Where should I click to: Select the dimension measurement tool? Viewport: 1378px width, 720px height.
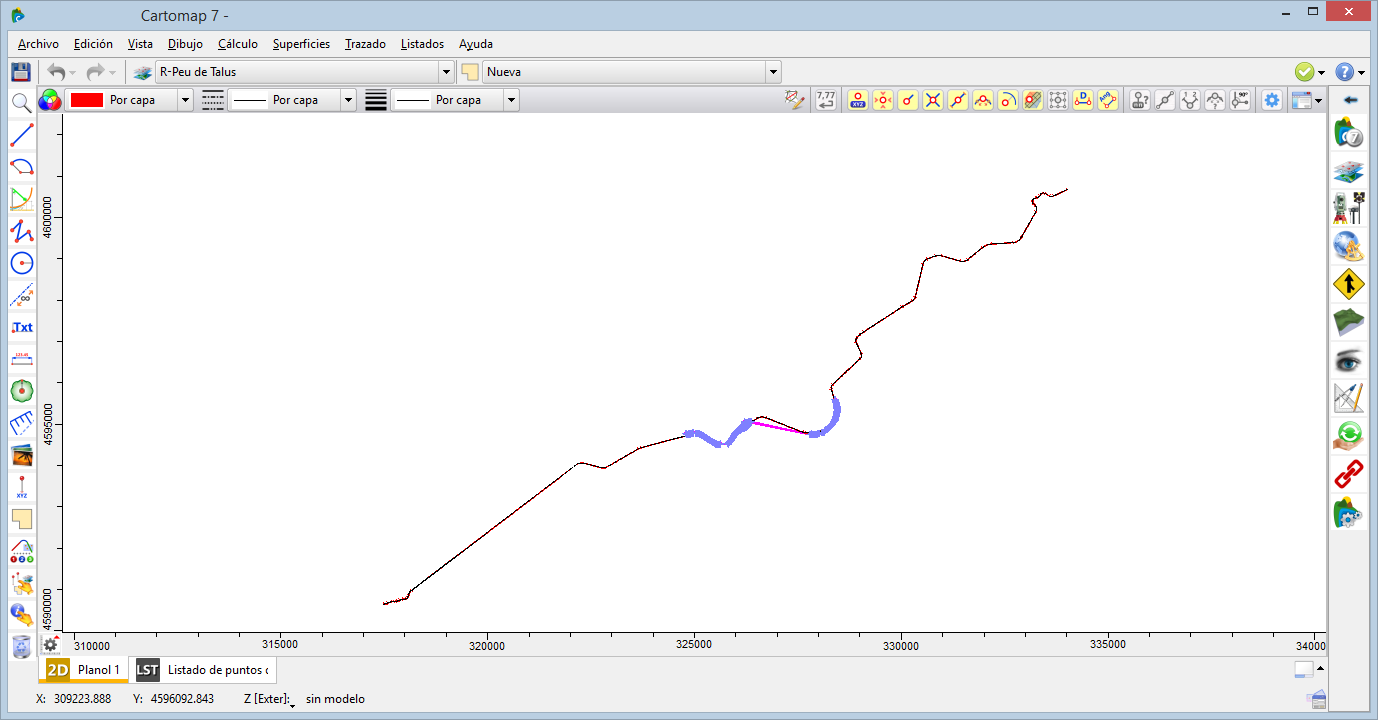(22, 359)
